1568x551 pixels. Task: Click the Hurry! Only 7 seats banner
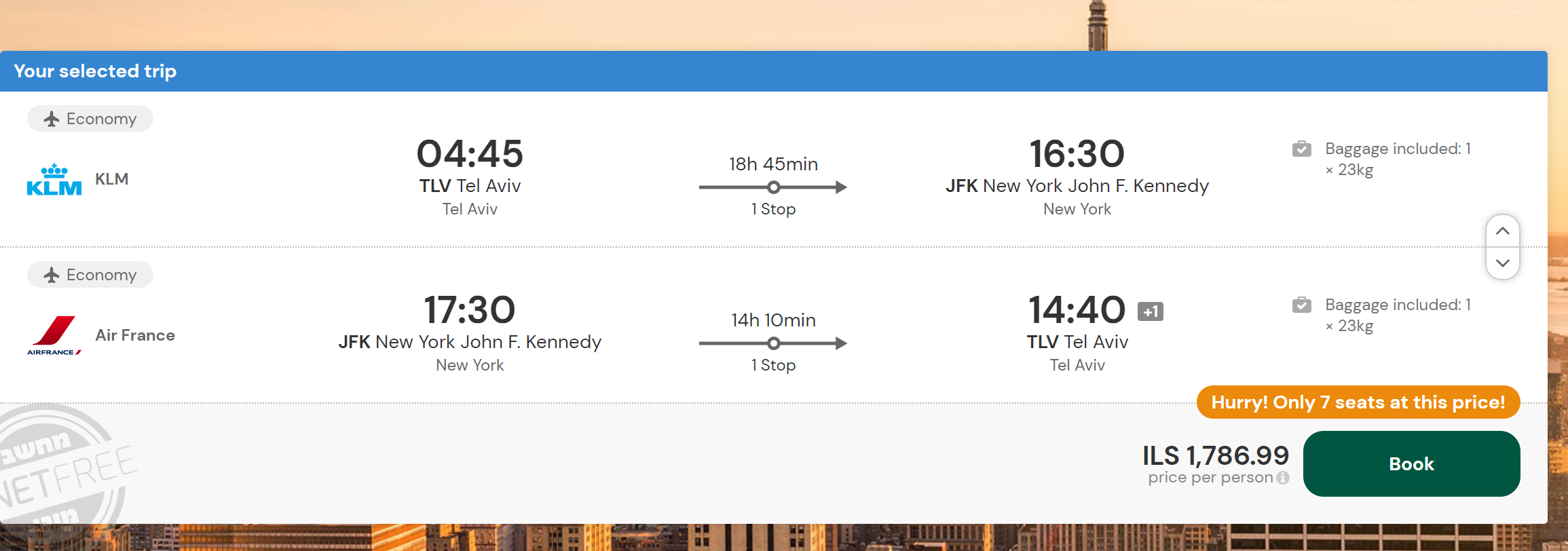coord(1358,402)
